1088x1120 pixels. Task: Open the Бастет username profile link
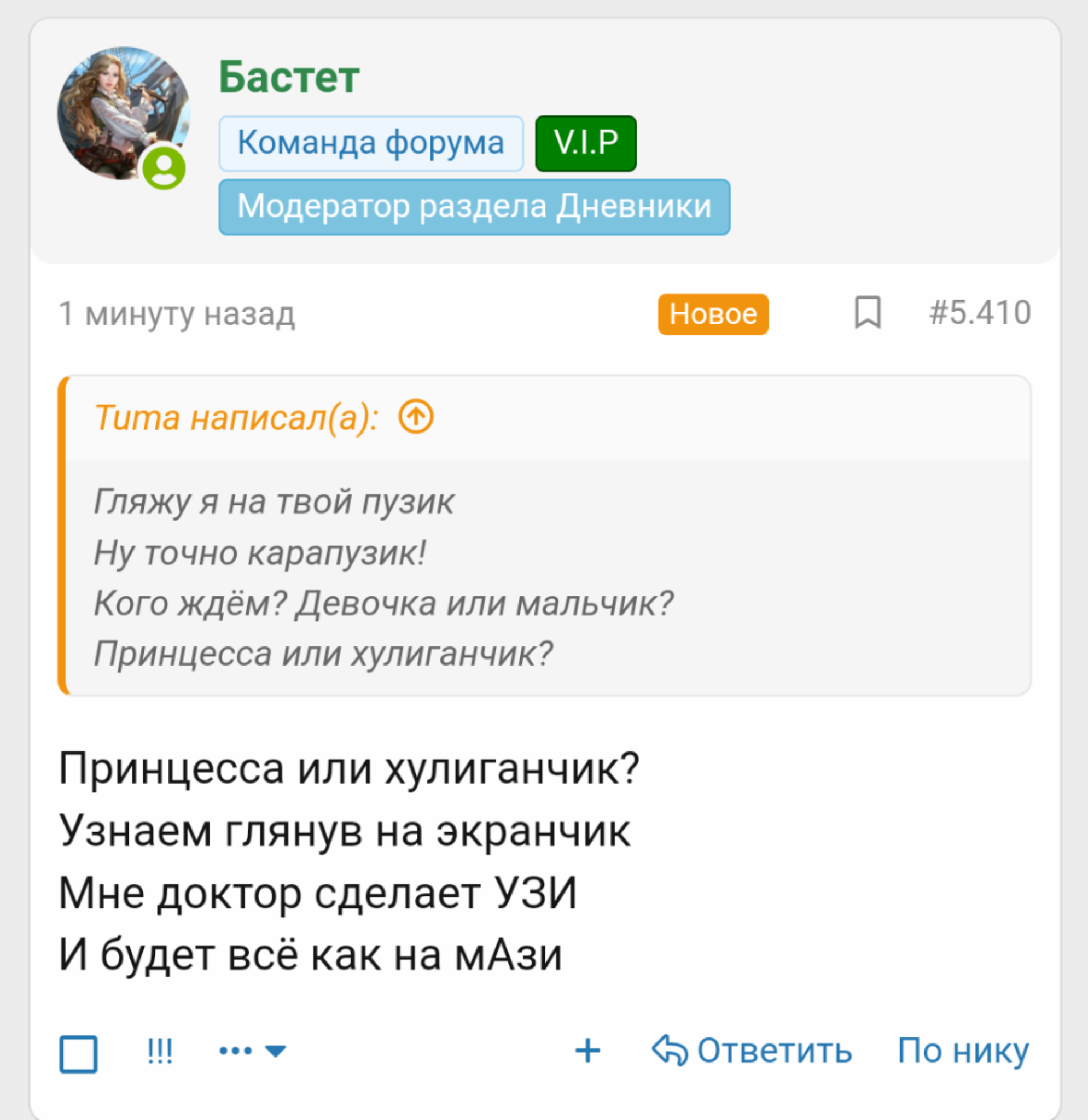[289, 77]
